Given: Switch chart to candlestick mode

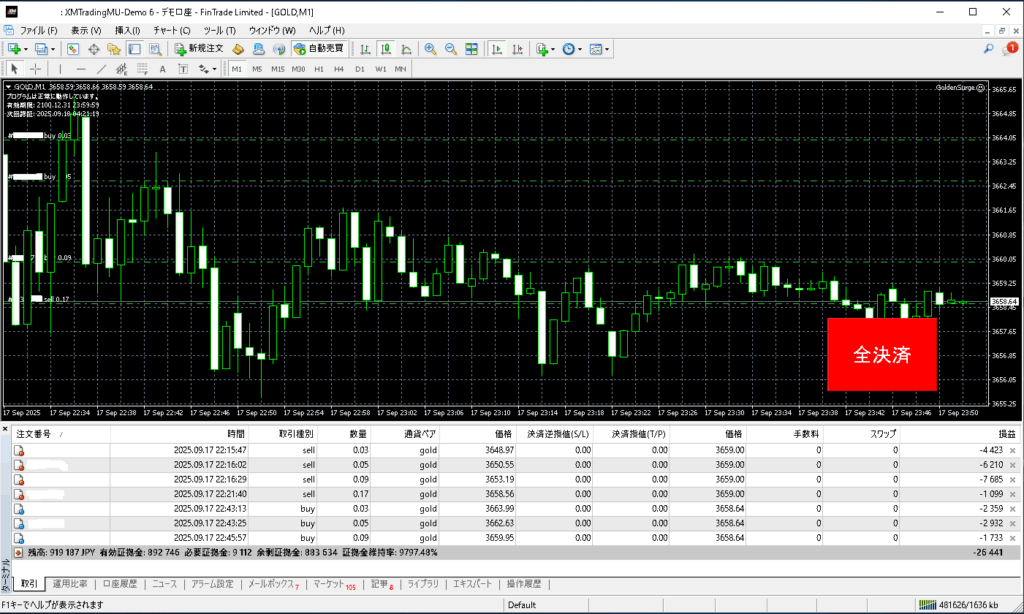Looking at the screenshot, I should tap(386, 48).
